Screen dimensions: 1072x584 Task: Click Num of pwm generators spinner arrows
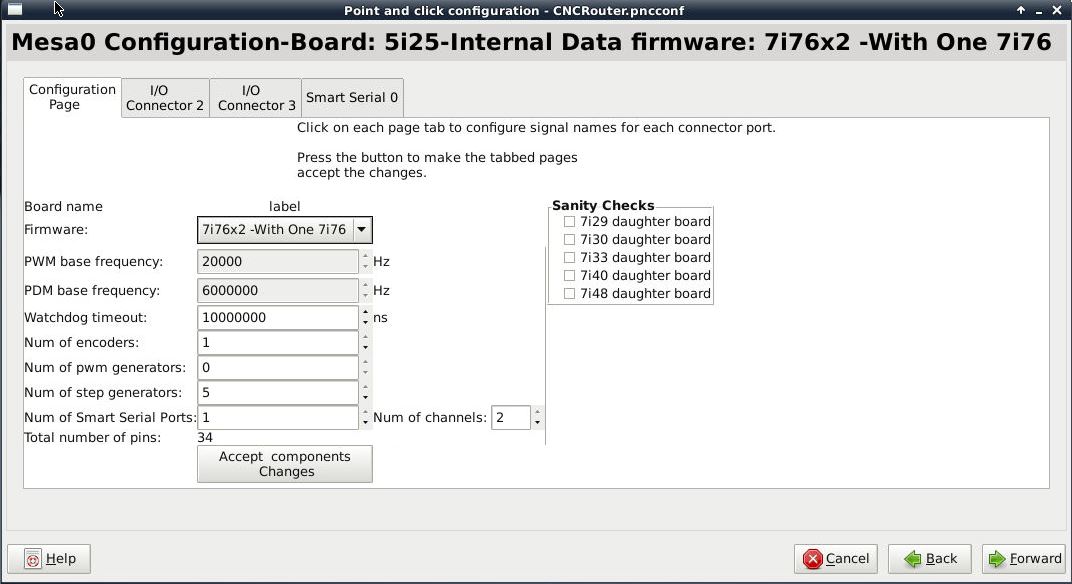pyautogui.click(x=365, y=368)
